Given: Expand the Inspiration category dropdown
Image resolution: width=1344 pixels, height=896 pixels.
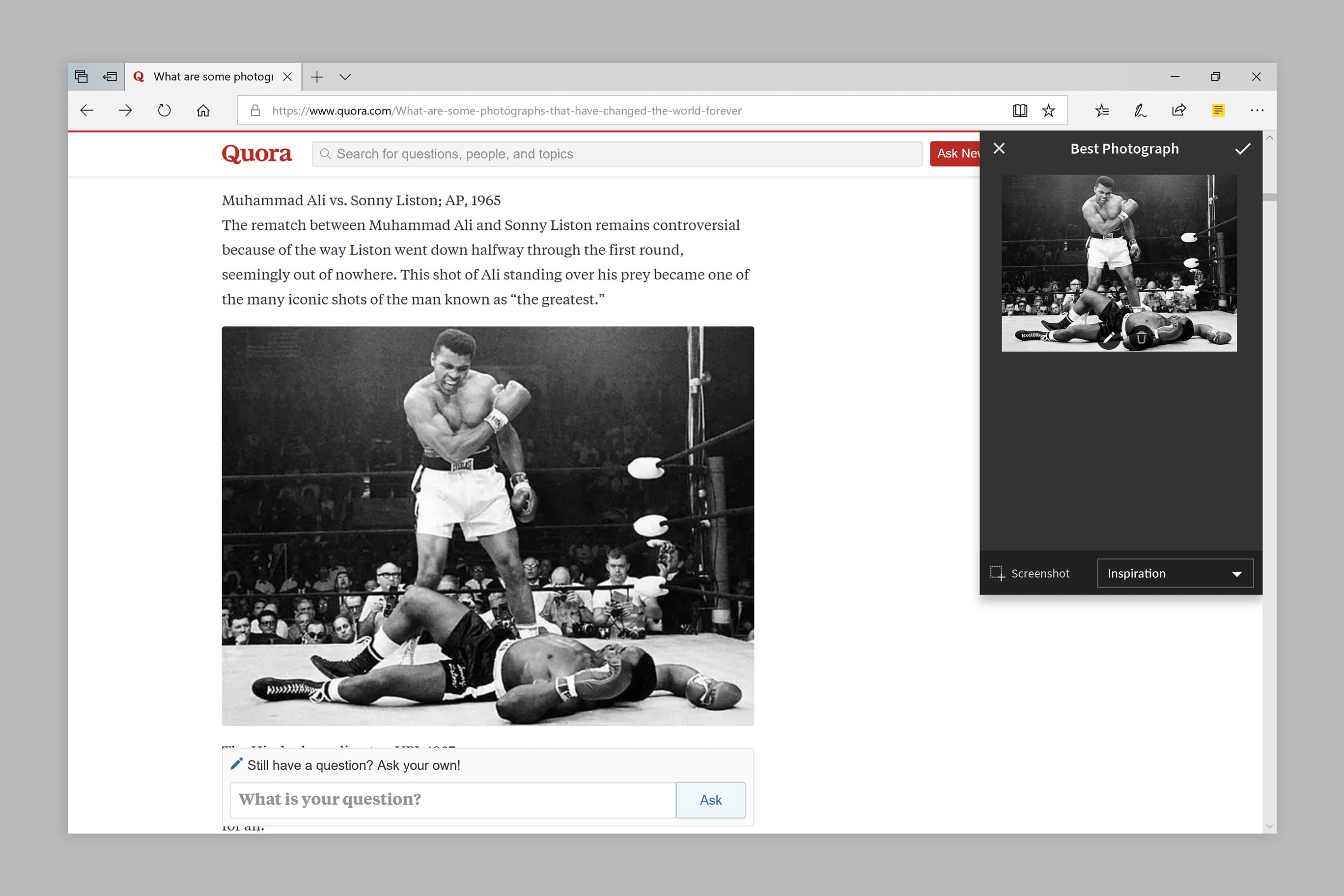Looking at the screenshot, I should tap(1175, 573).
